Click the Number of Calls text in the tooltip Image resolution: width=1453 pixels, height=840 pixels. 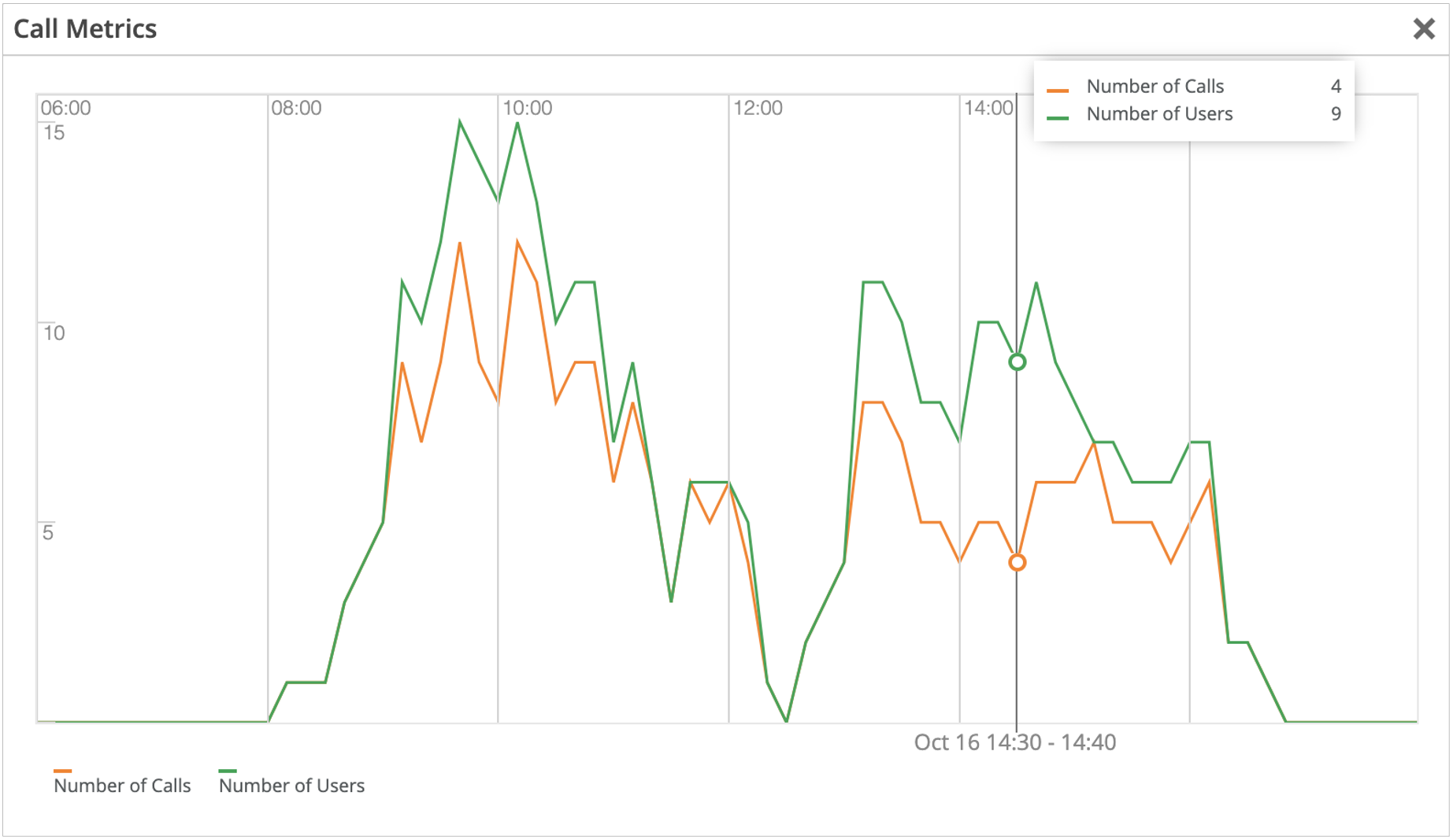[1155, 86]
